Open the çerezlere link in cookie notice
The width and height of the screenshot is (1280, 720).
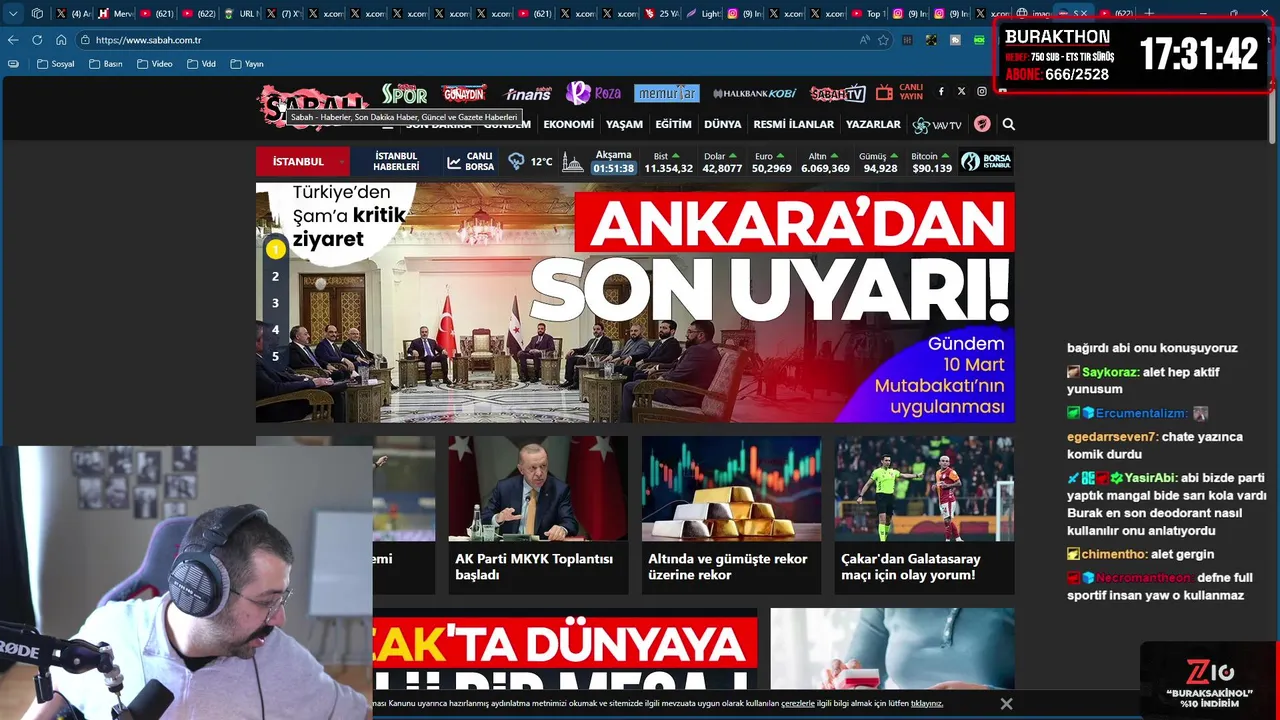point(797,704)
